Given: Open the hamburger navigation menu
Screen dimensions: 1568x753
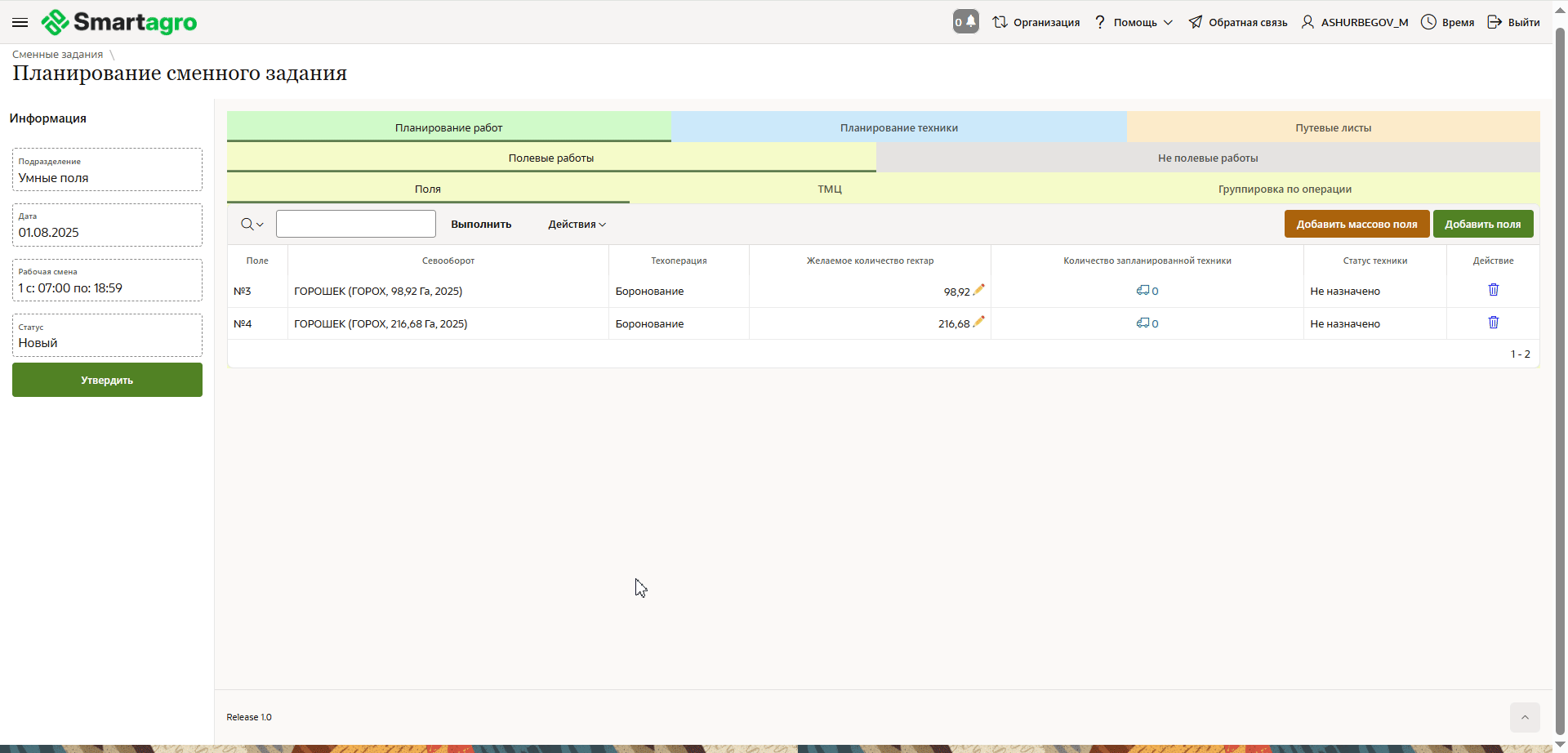Looking at the screenshot, I should coord(20,22).
